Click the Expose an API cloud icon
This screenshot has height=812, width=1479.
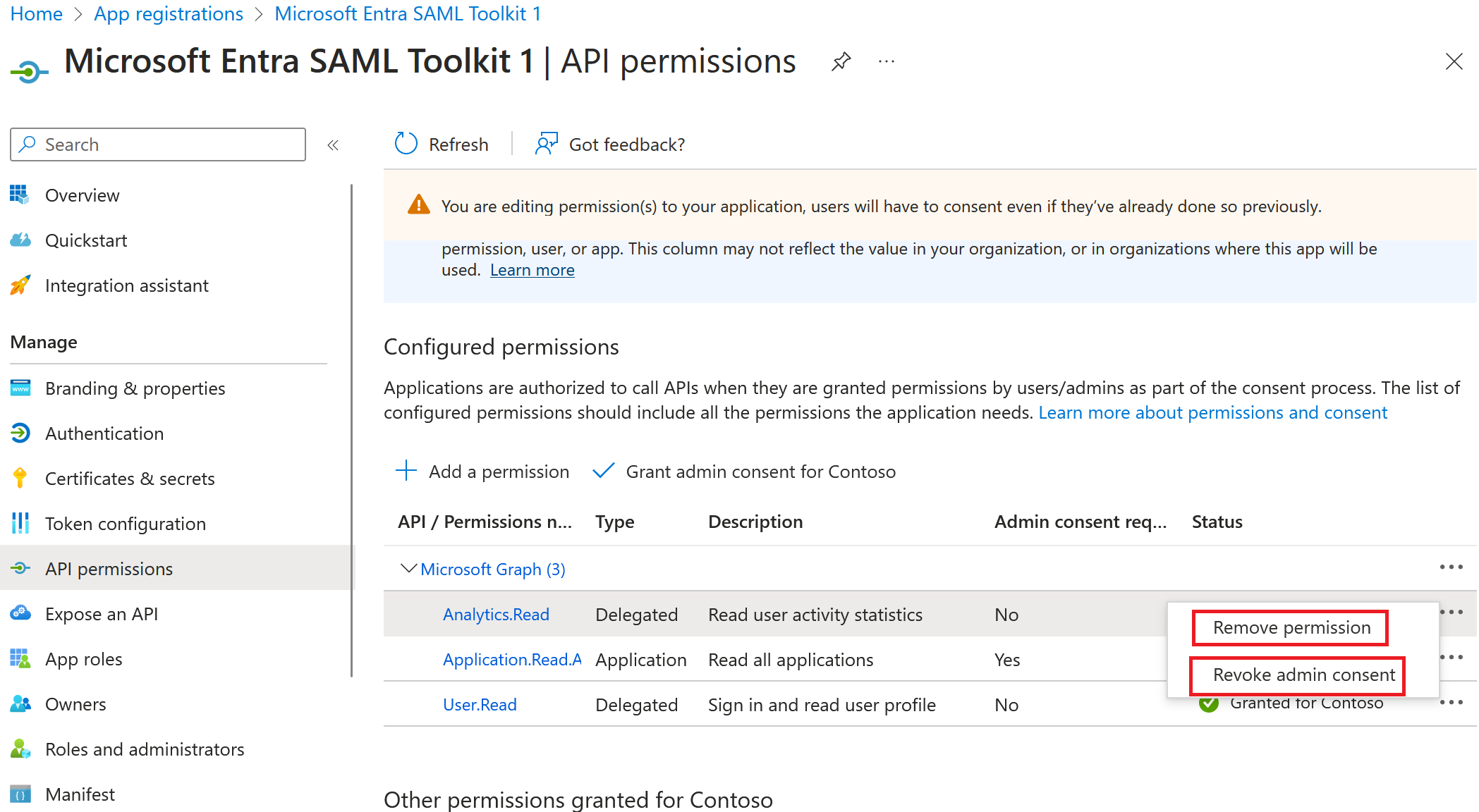pyautogui.click(x=20, y=614)
